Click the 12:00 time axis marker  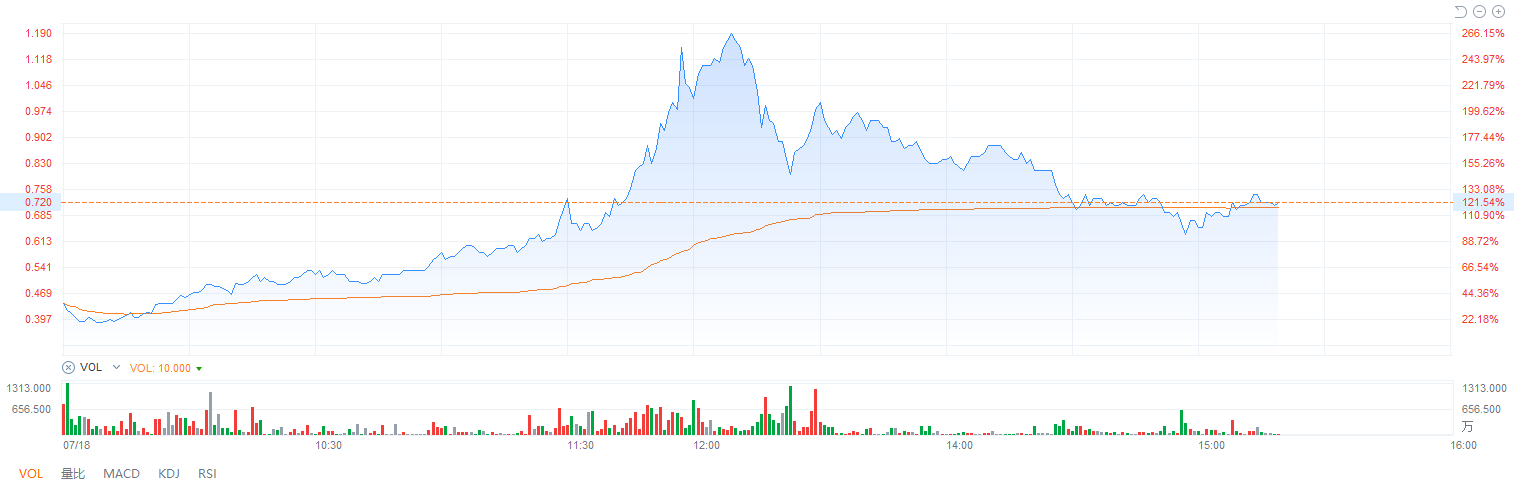(x=707, y=445)
